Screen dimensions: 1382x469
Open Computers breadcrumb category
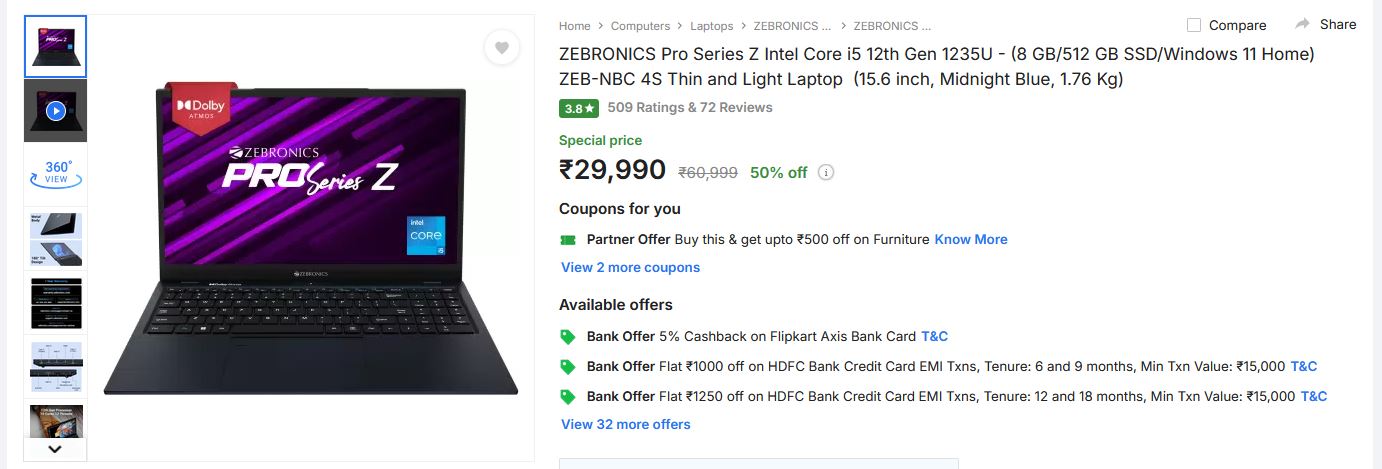pos(640,26)
